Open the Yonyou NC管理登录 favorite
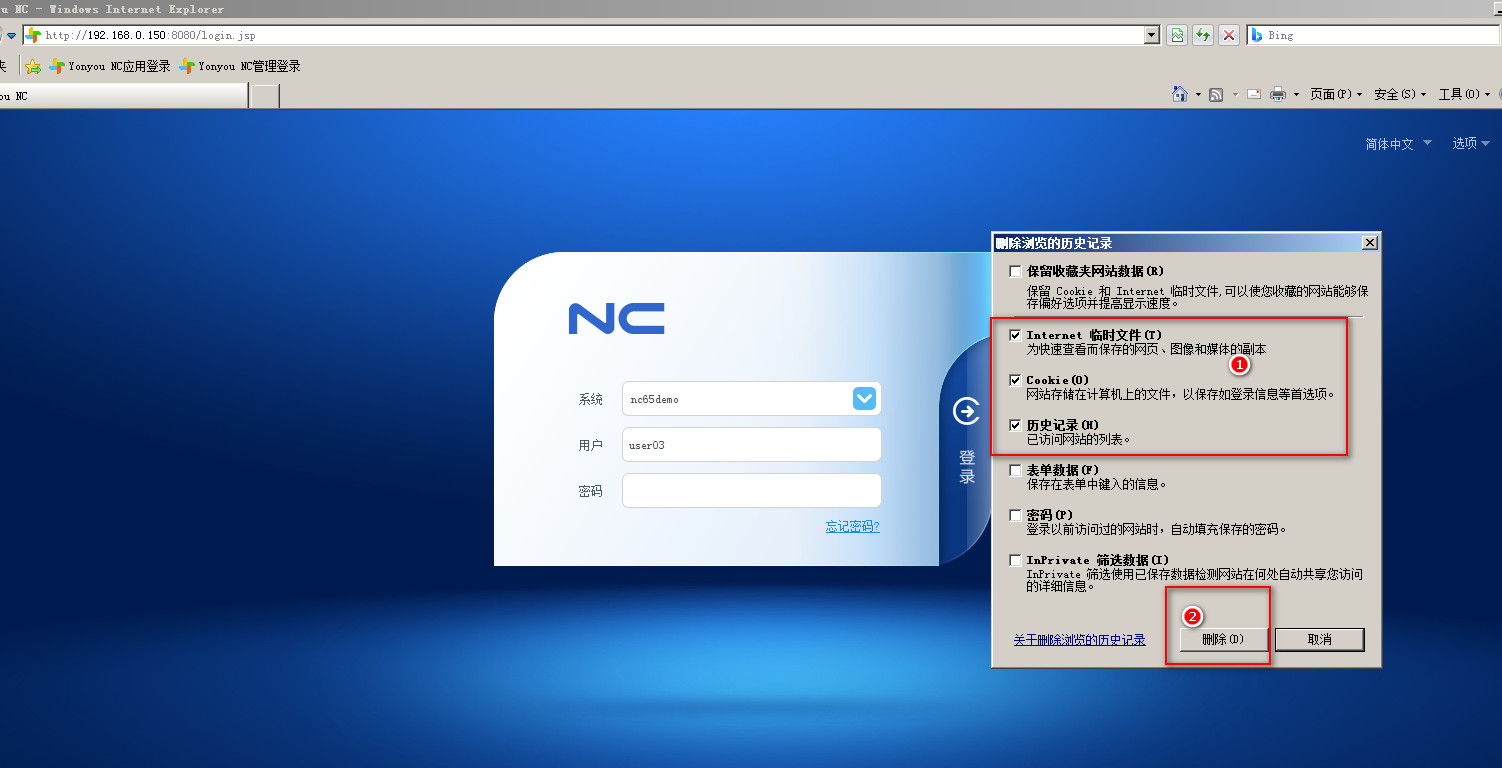This screenshot has width=1502, height=768. (240, 66)
